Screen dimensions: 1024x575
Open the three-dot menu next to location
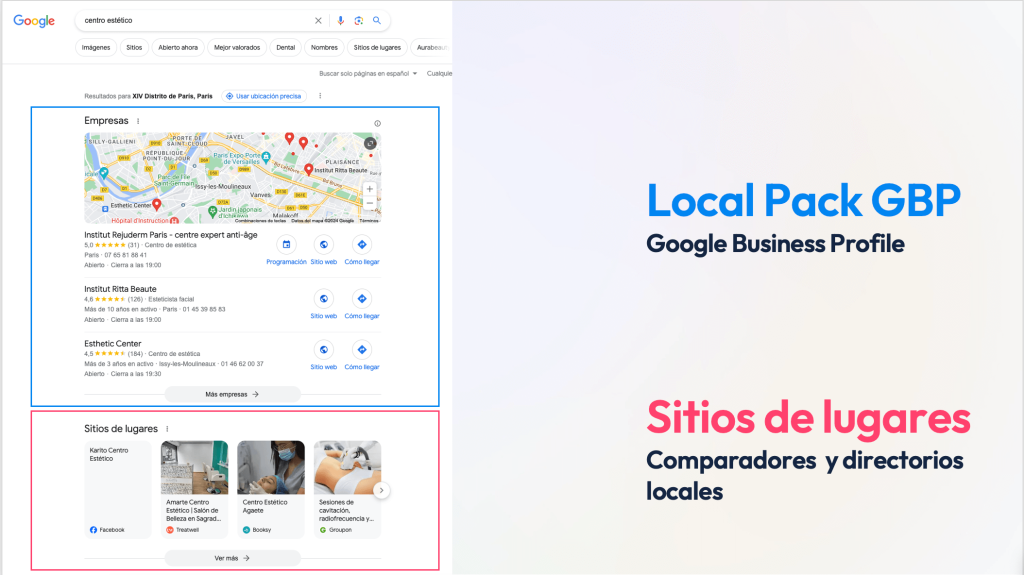pyautogui.click(x=320, y=96)
